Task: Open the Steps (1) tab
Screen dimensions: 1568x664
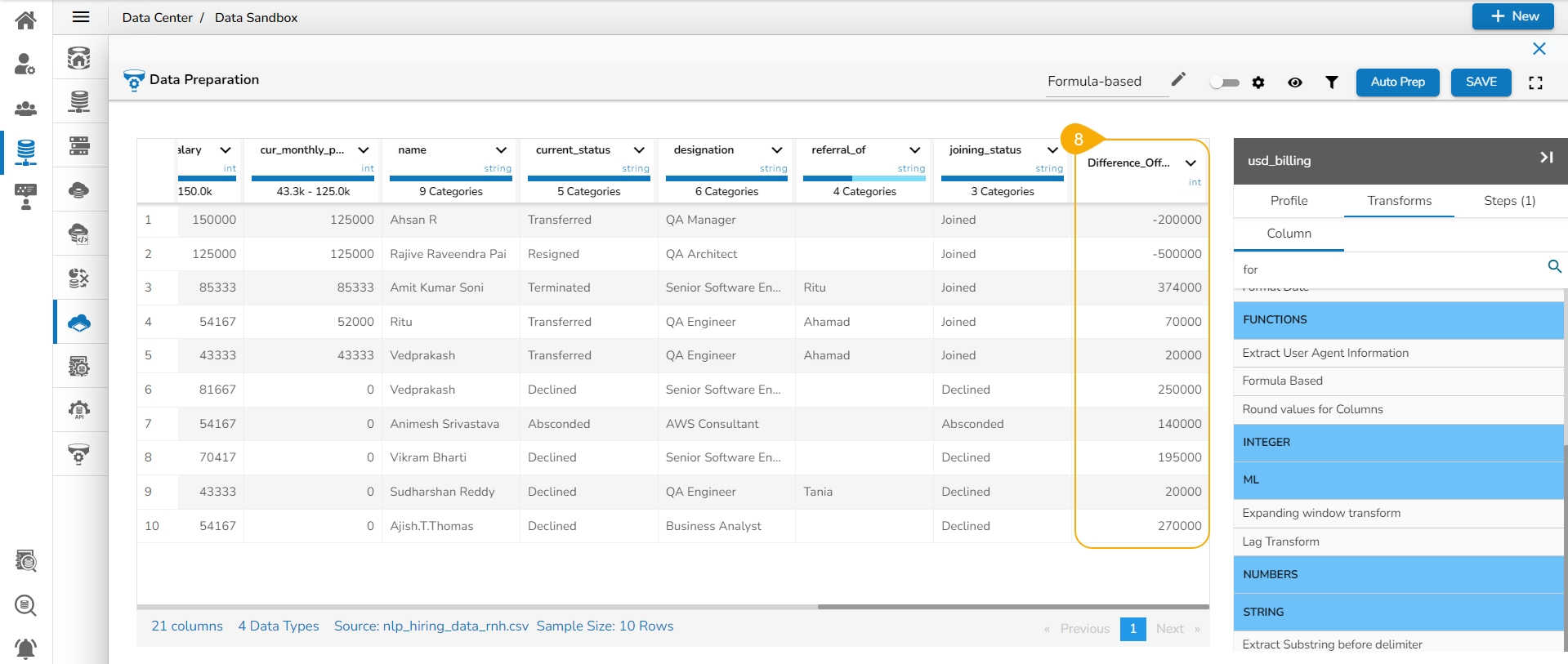Action: tap(1509, 201)
